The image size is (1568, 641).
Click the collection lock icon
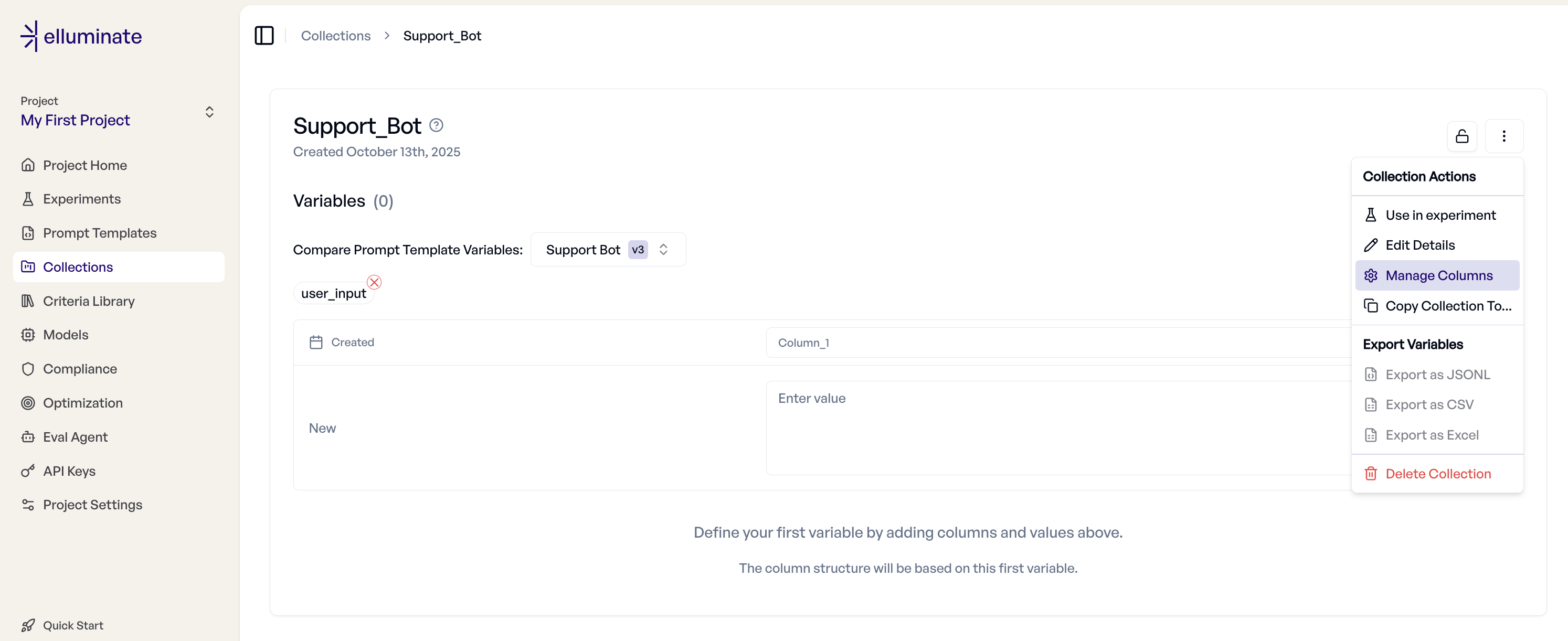(x=1461, y=136)
